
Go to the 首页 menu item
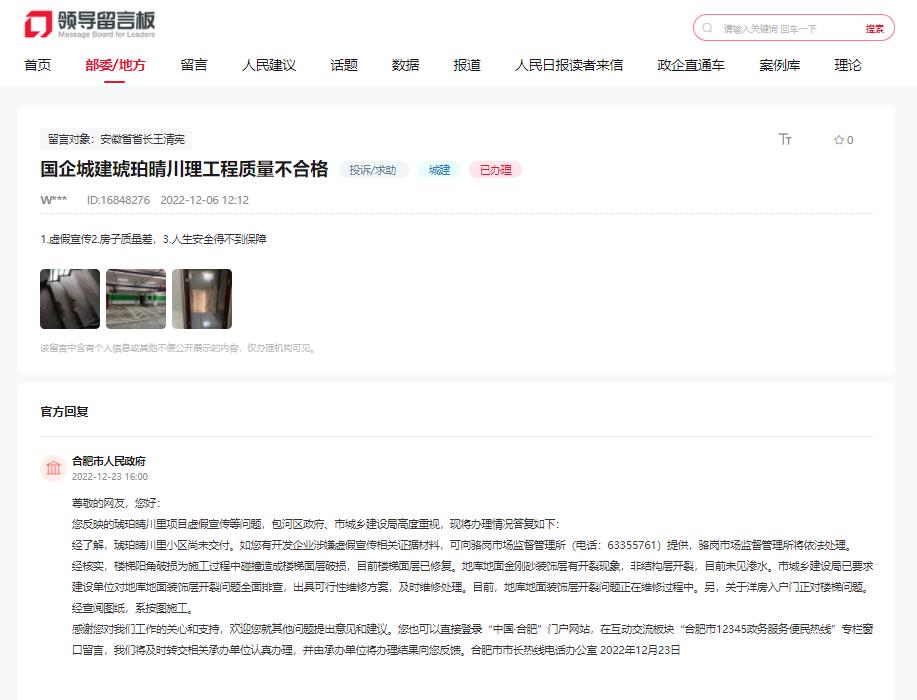tap(36, 64)
